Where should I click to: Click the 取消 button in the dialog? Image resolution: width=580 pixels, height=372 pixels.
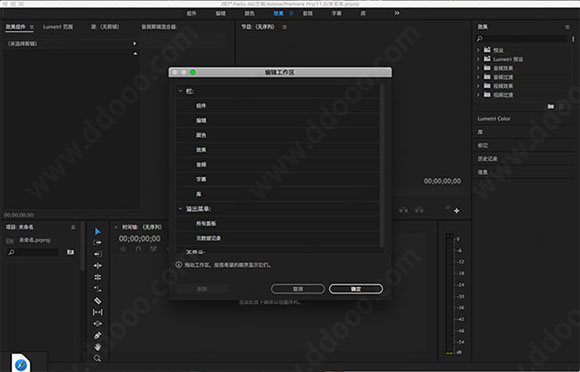tap(298, 289)
